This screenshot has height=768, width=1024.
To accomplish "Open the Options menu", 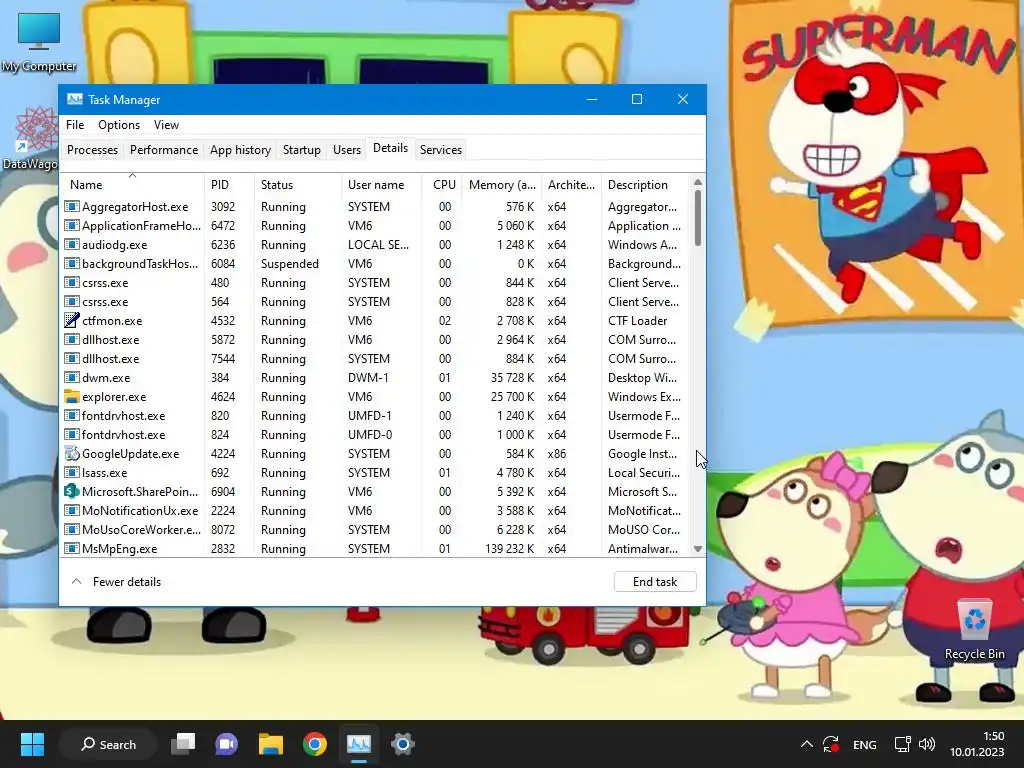I will [x=119, y=125].
